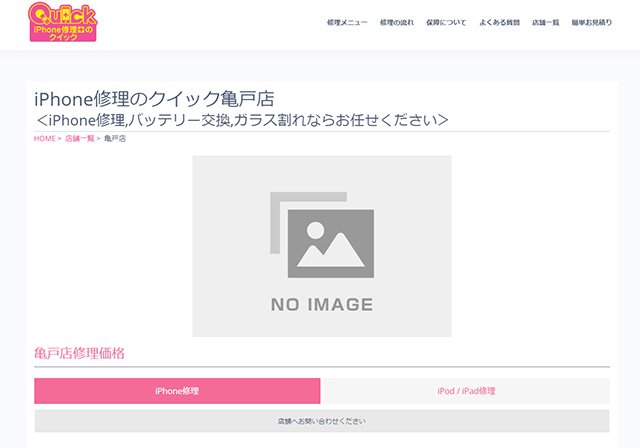
Task: Open the 簡単お見積り navigation item
Action: click(x=592, y=23)
